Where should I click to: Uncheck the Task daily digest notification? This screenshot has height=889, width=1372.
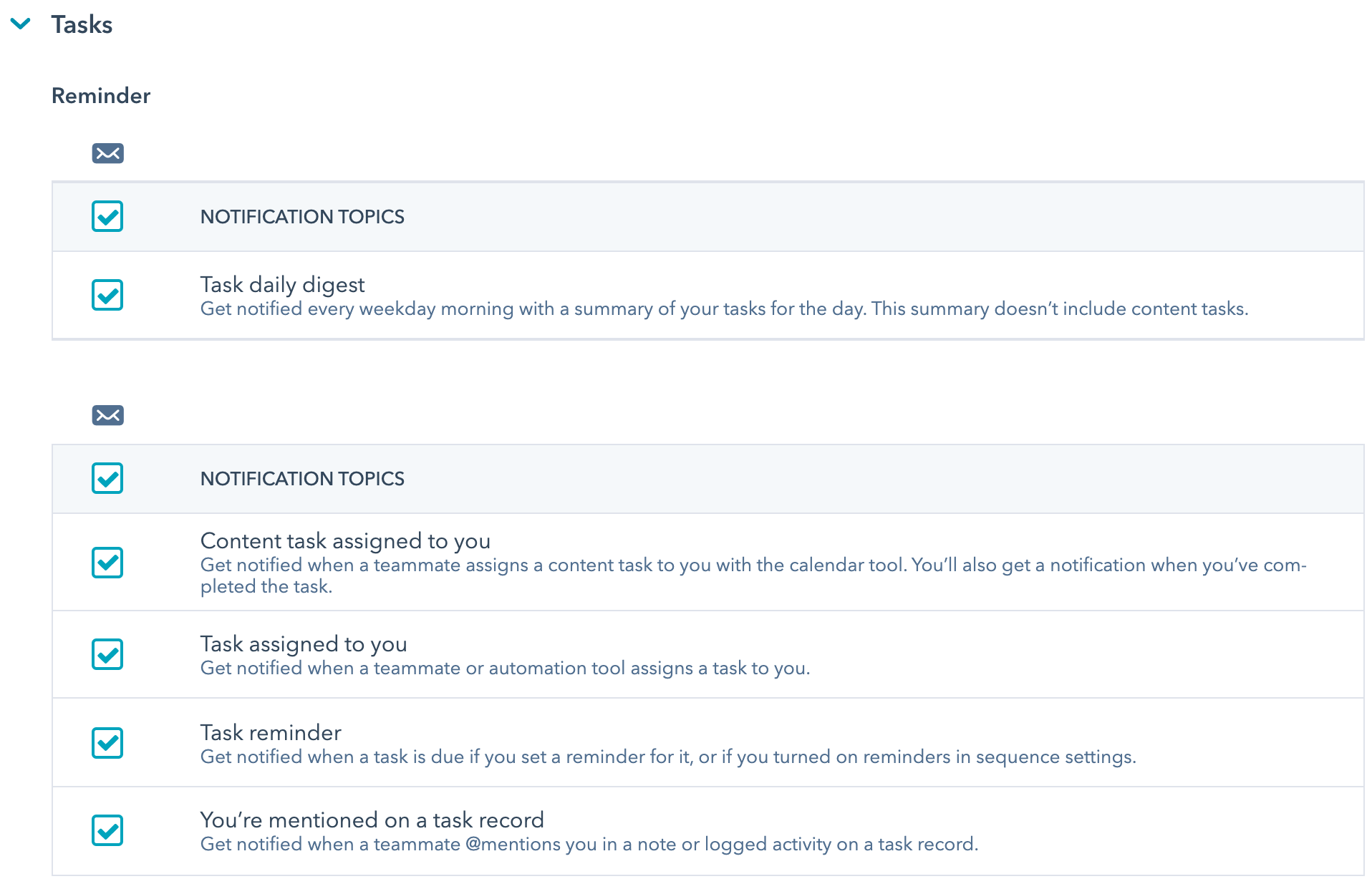click(107, 294)
